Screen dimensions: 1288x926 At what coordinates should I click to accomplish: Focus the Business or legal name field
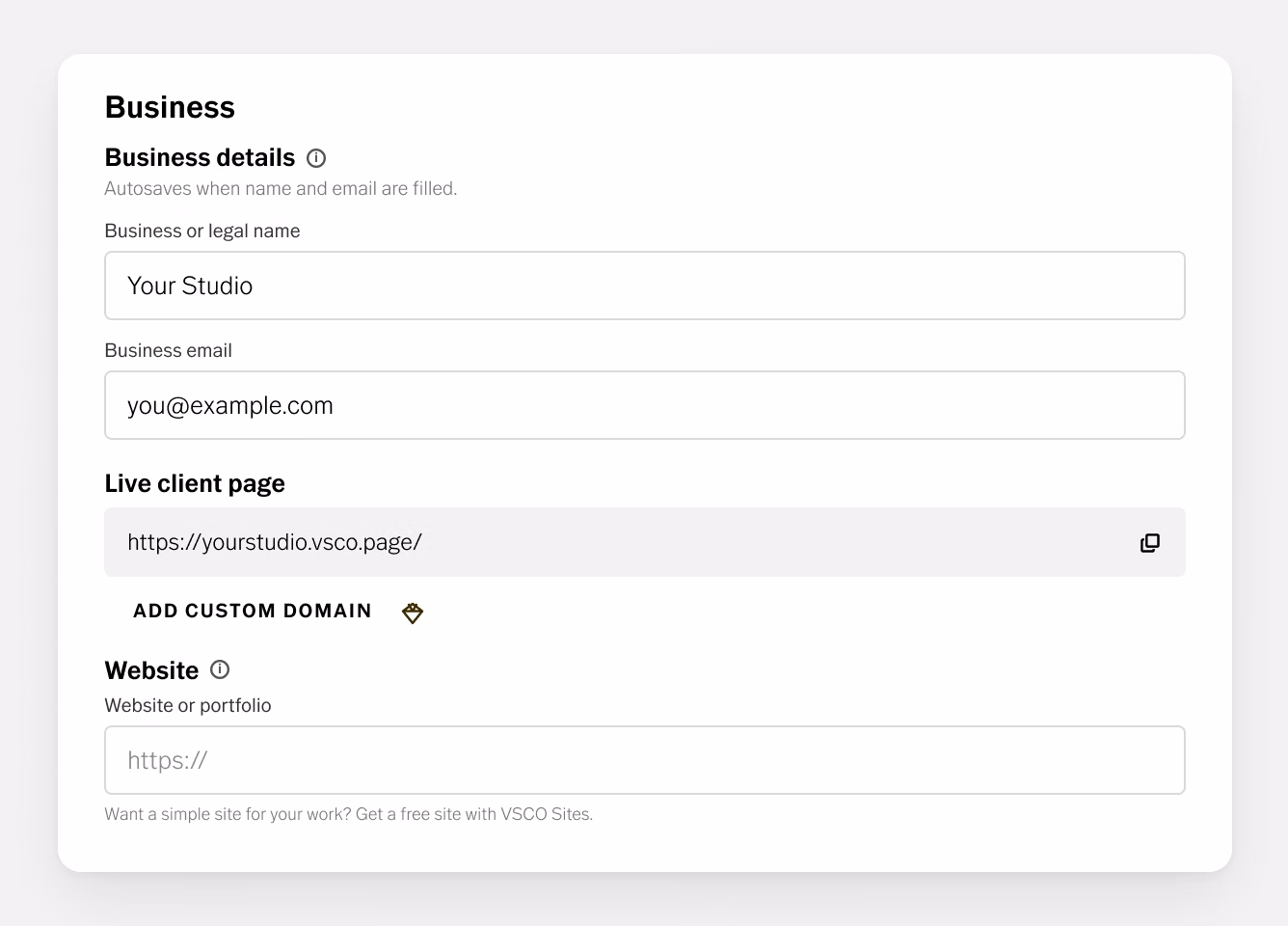645,286
